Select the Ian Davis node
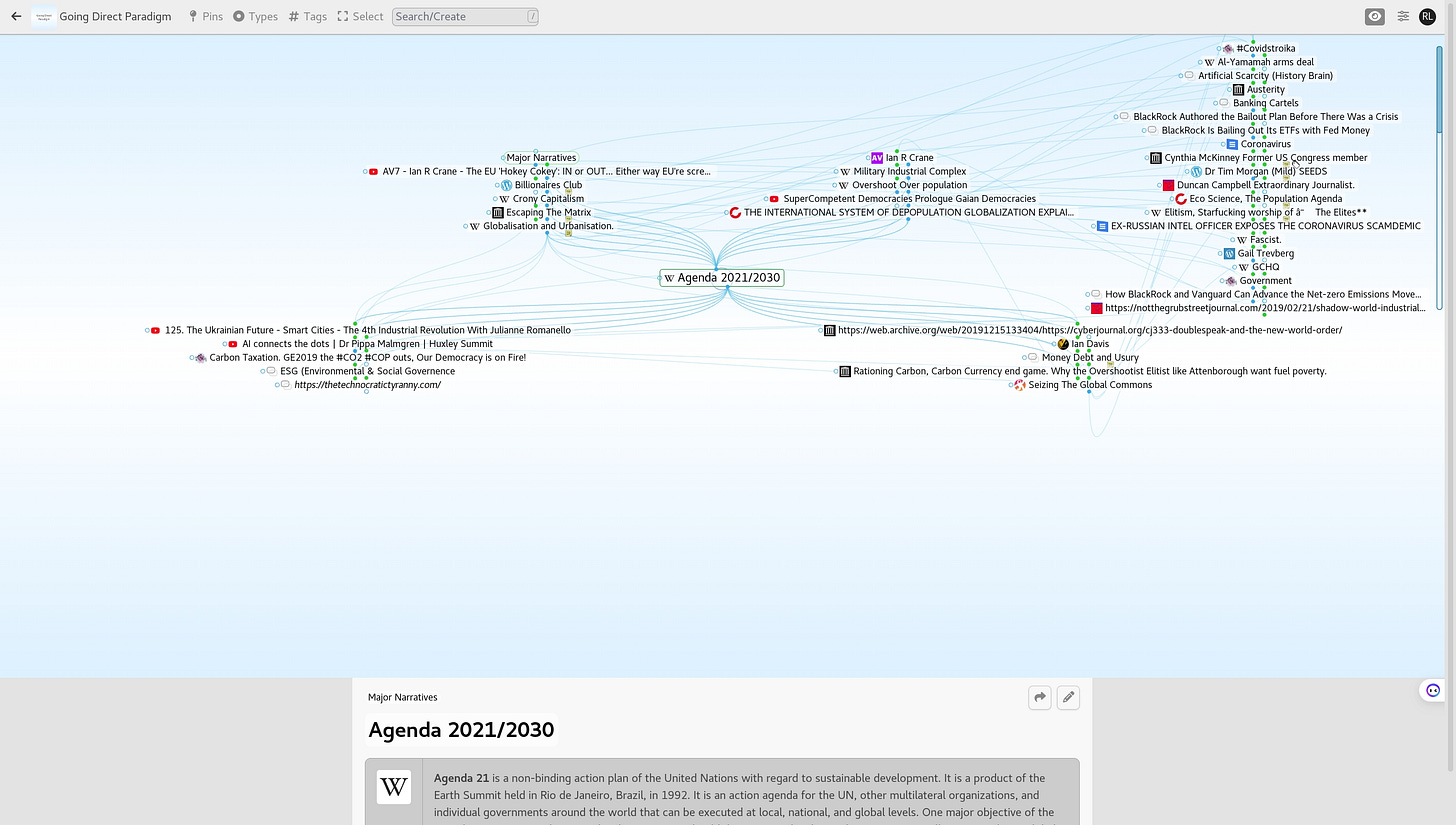The image size is (1456, 825). click(1083, 344)
